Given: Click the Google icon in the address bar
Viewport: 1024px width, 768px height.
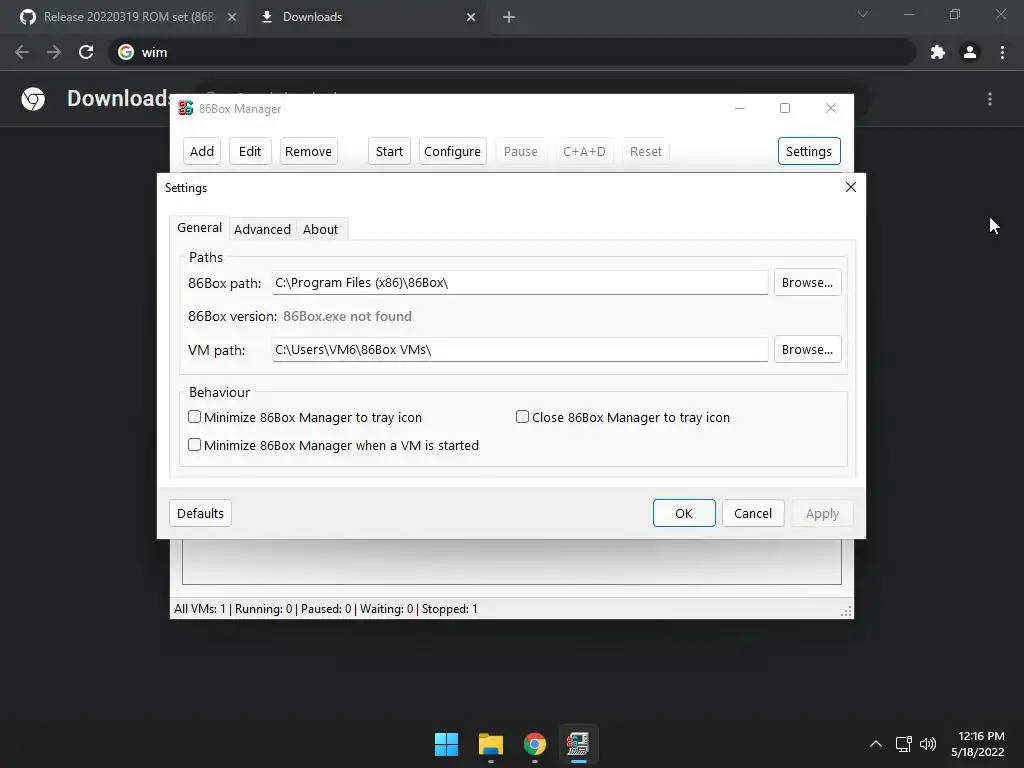Looking at the screenshot, I should coord(126,52).
